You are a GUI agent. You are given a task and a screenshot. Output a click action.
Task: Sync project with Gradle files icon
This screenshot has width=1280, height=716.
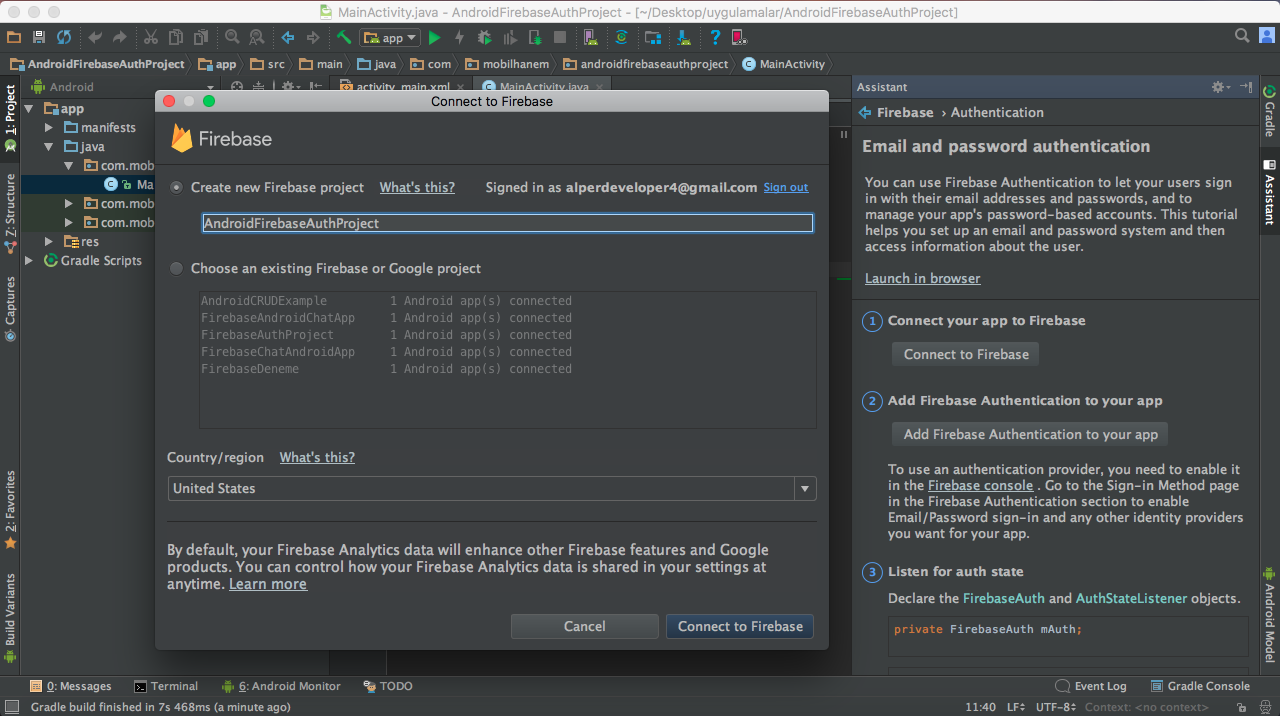coord(622,38)
